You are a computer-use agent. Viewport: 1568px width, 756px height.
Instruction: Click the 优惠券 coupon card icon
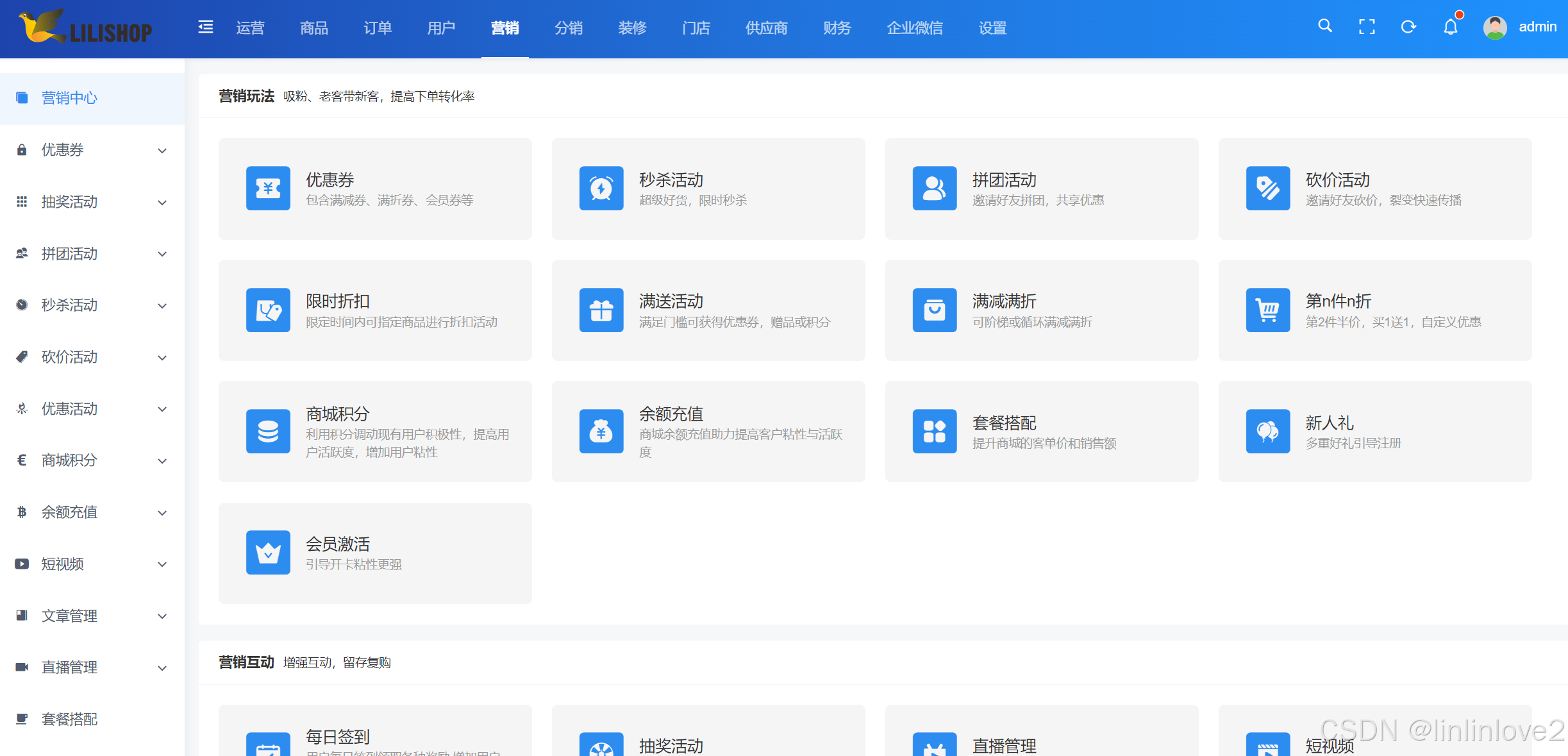(268, 189)
